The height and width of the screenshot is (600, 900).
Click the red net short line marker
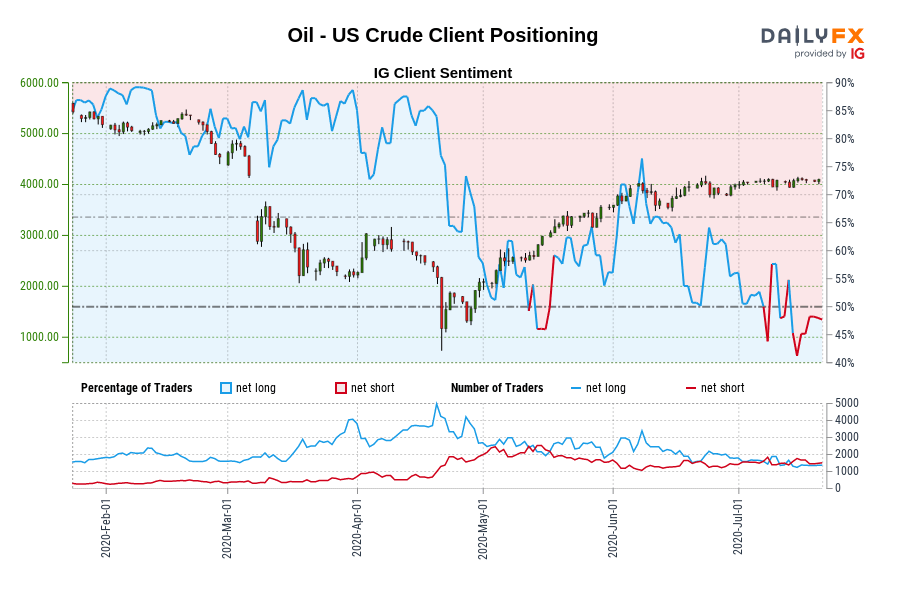[690, 388]
